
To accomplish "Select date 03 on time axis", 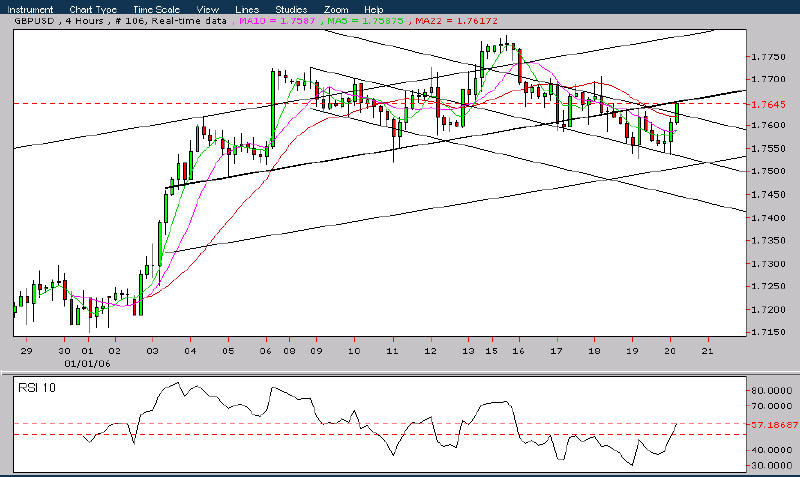I will pos(153,351).
